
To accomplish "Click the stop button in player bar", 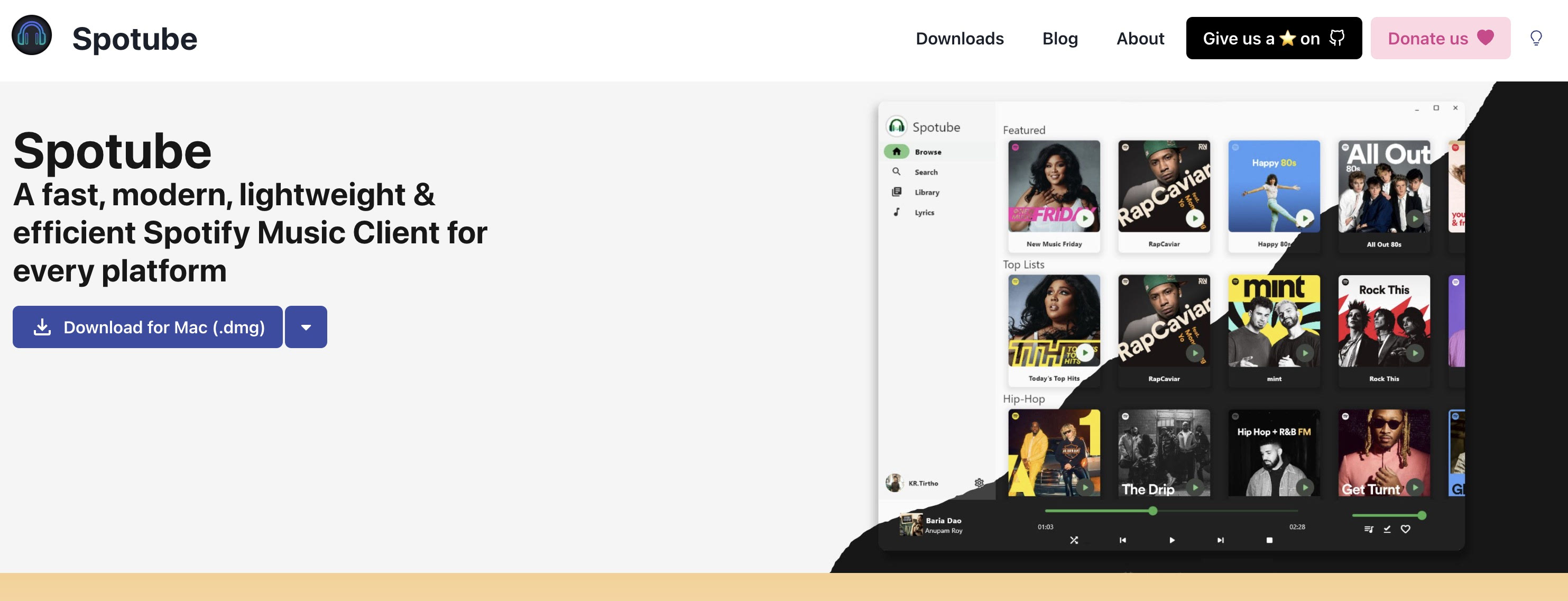I will tap(1269, 540).
